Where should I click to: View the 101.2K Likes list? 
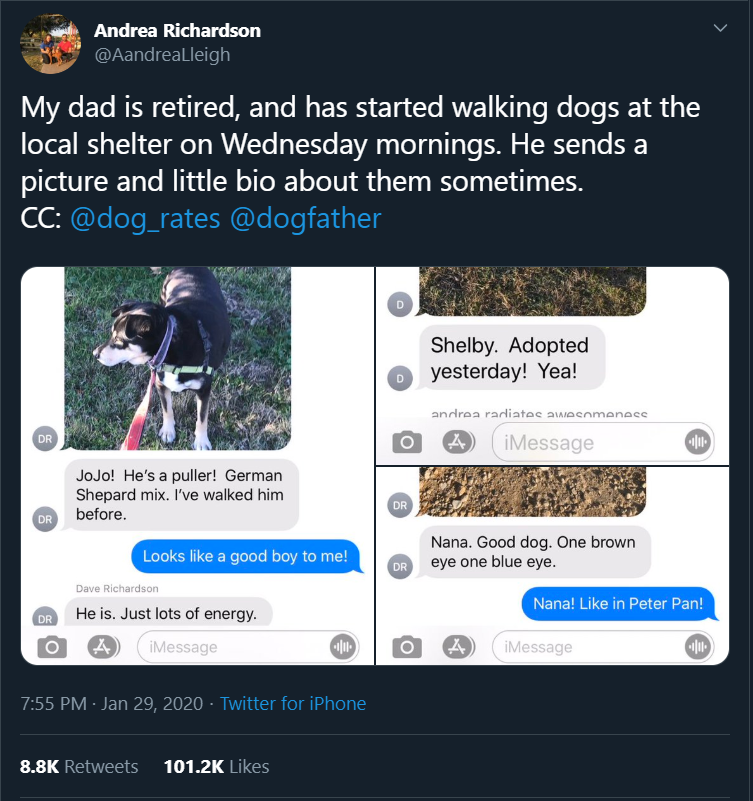click(216, 767)
